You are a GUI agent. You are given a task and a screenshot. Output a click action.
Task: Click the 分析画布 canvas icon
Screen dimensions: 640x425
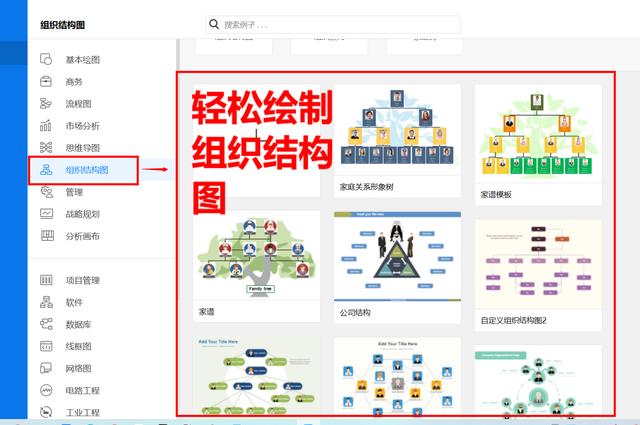pos(46,236)
